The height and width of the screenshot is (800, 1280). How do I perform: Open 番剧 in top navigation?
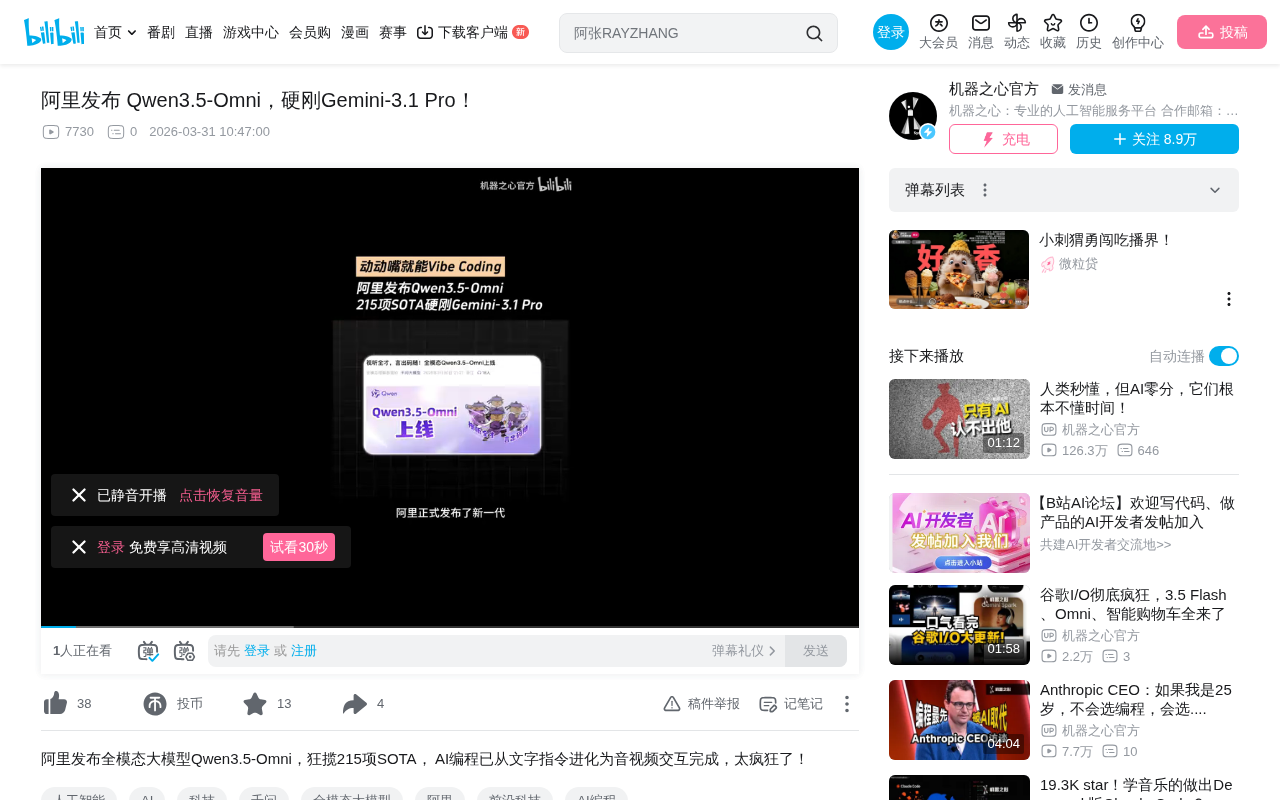[161, 32]
